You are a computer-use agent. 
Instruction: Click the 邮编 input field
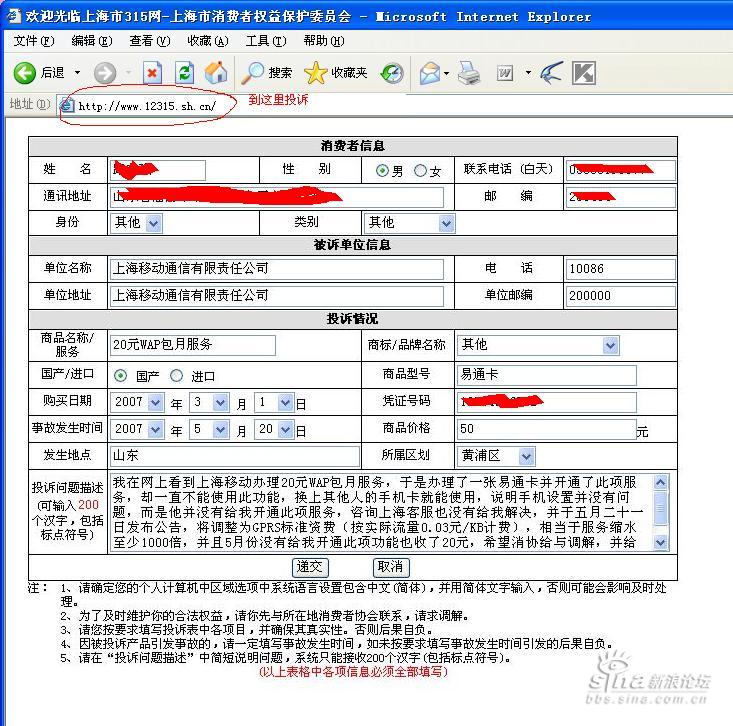click(620, 197)
